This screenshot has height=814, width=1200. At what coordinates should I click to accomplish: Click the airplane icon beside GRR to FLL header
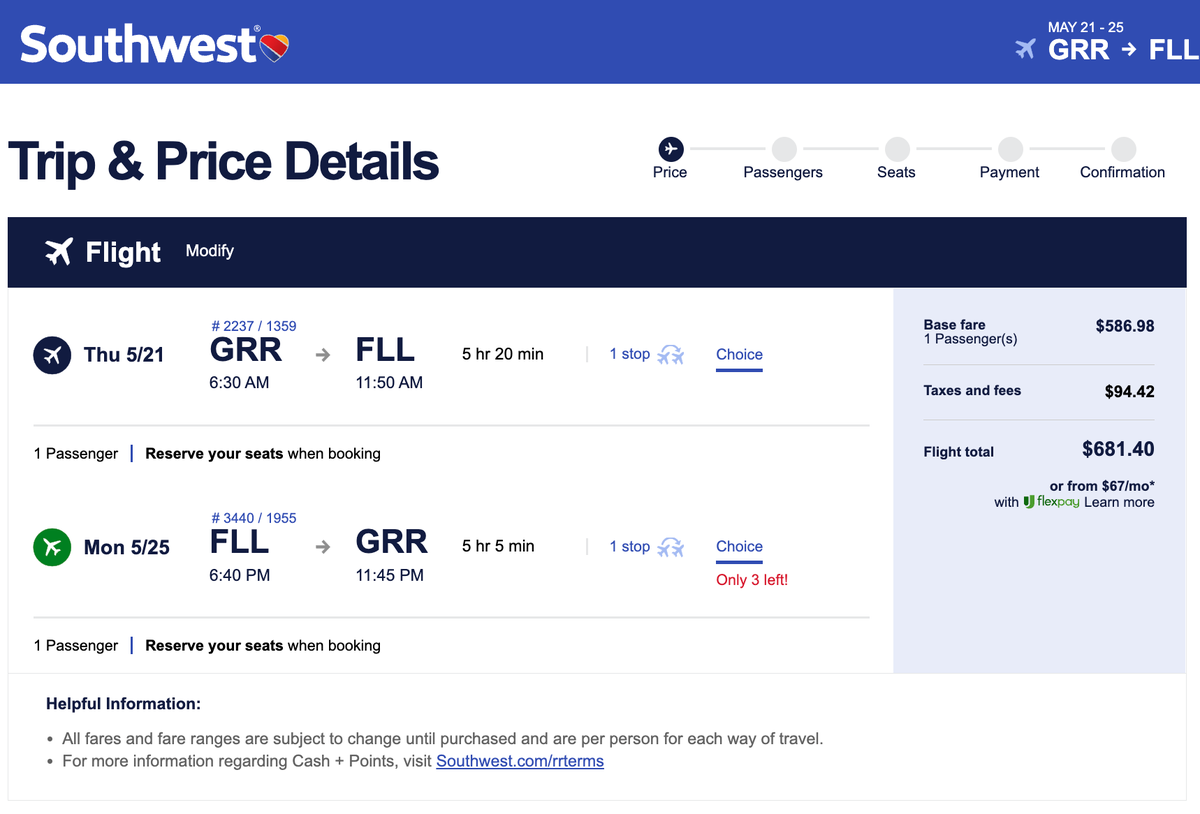1024,48
